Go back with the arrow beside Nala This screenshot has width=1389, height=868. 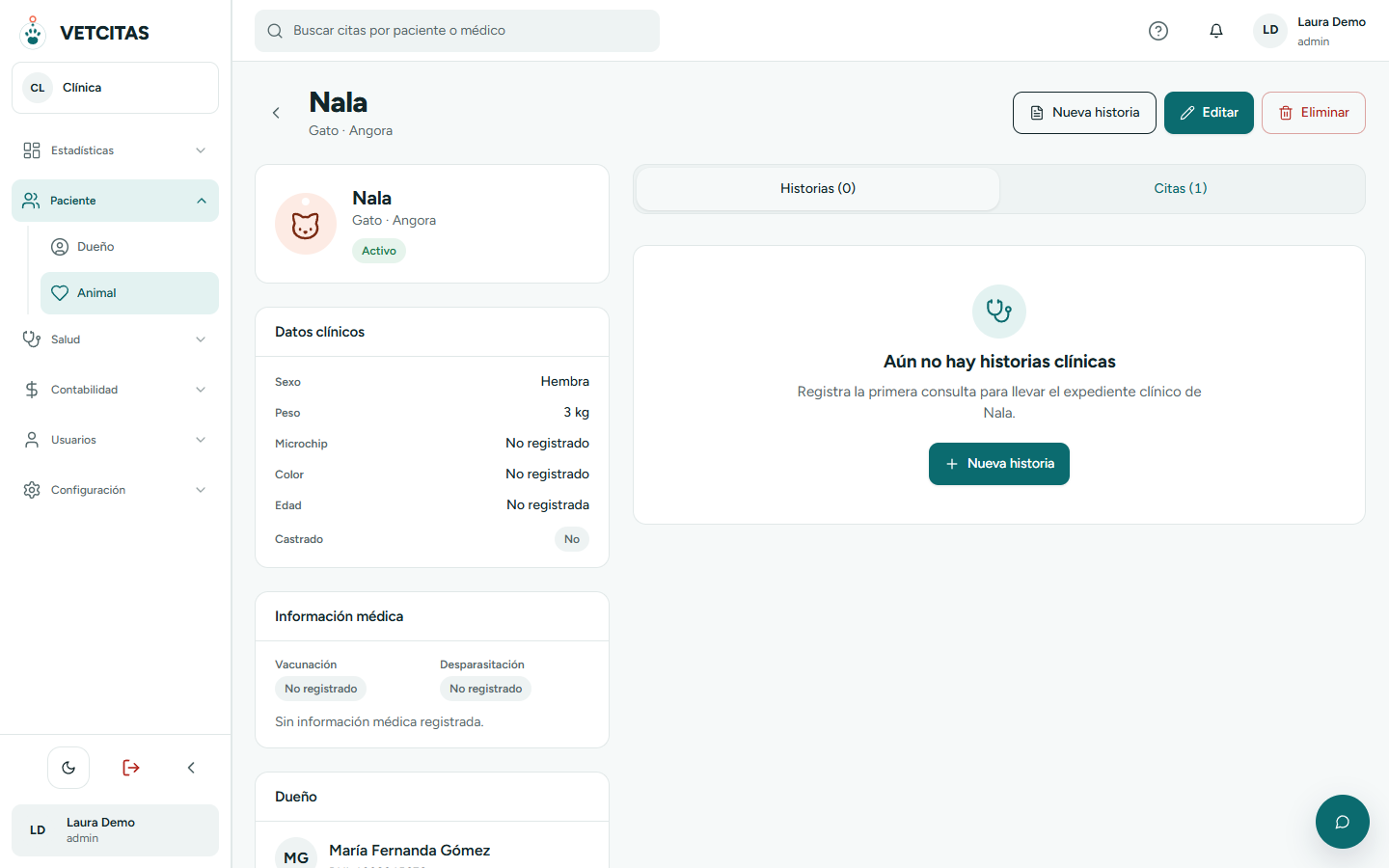tap(276, 113)
